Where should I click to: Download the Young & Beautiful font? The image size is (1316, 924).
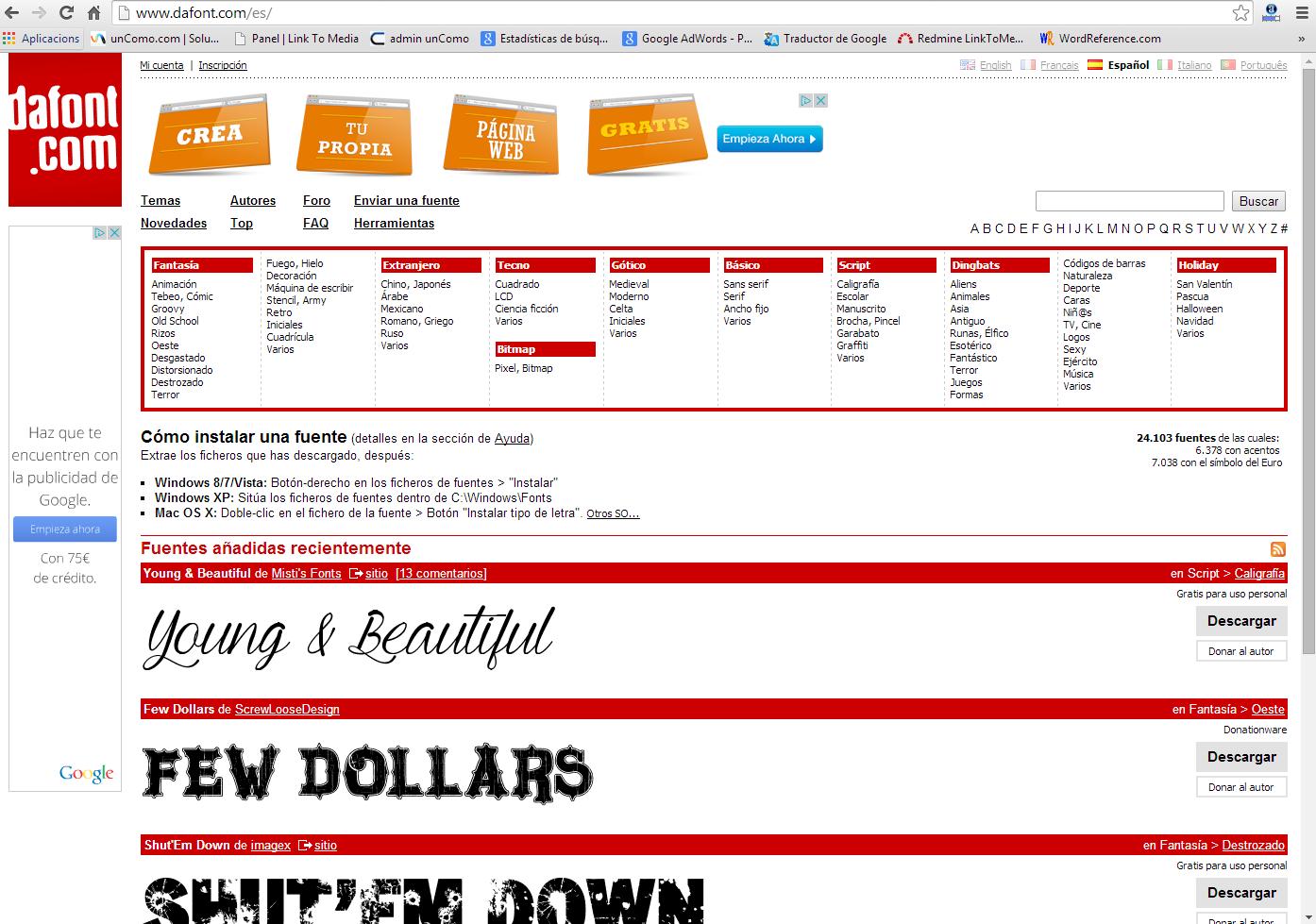click(1241, 621)
